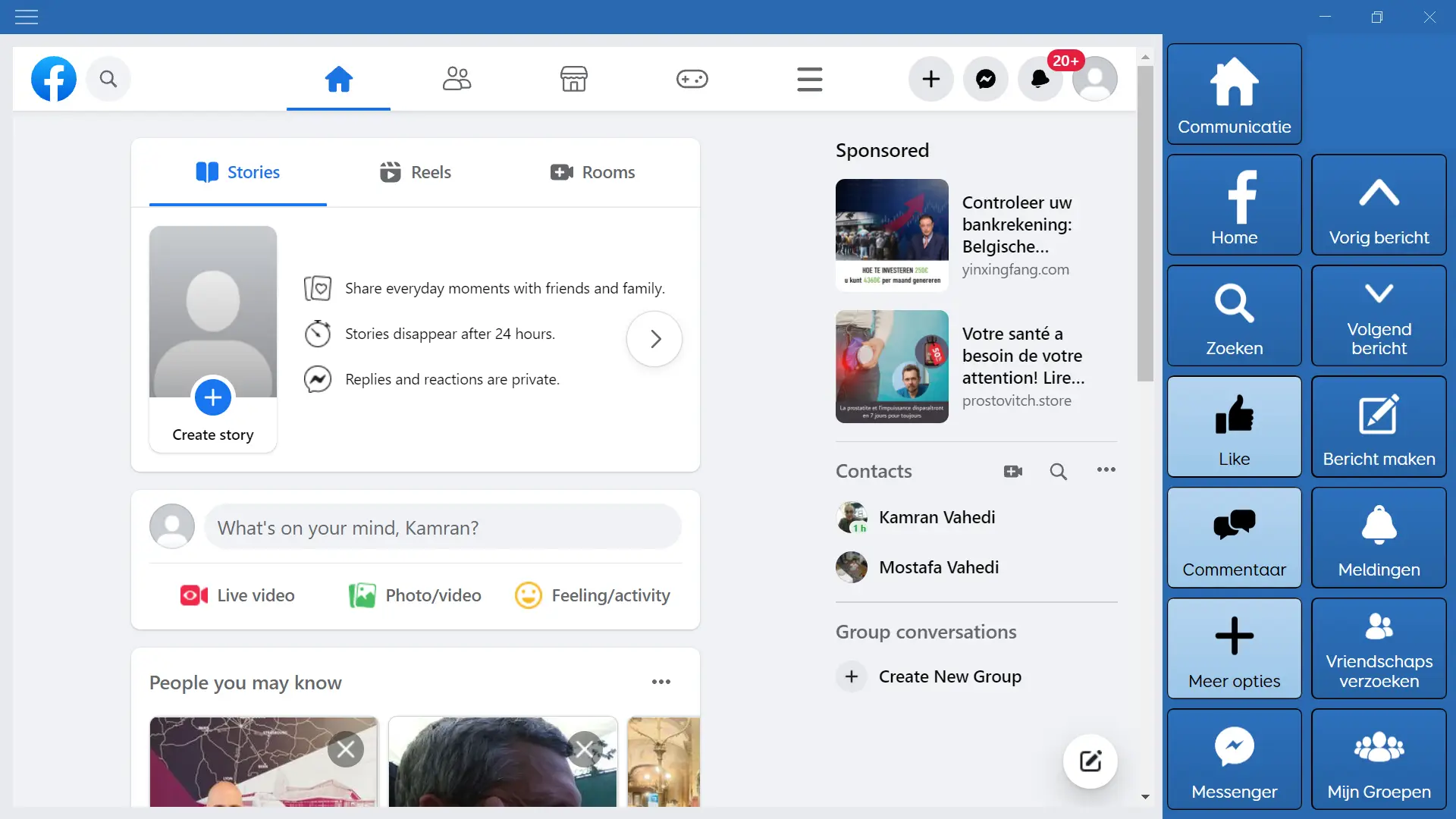Open the prostovitch.store ad thumbnail
The height and width of the screenshot is (819, 1456).
[x=892, y=366]
